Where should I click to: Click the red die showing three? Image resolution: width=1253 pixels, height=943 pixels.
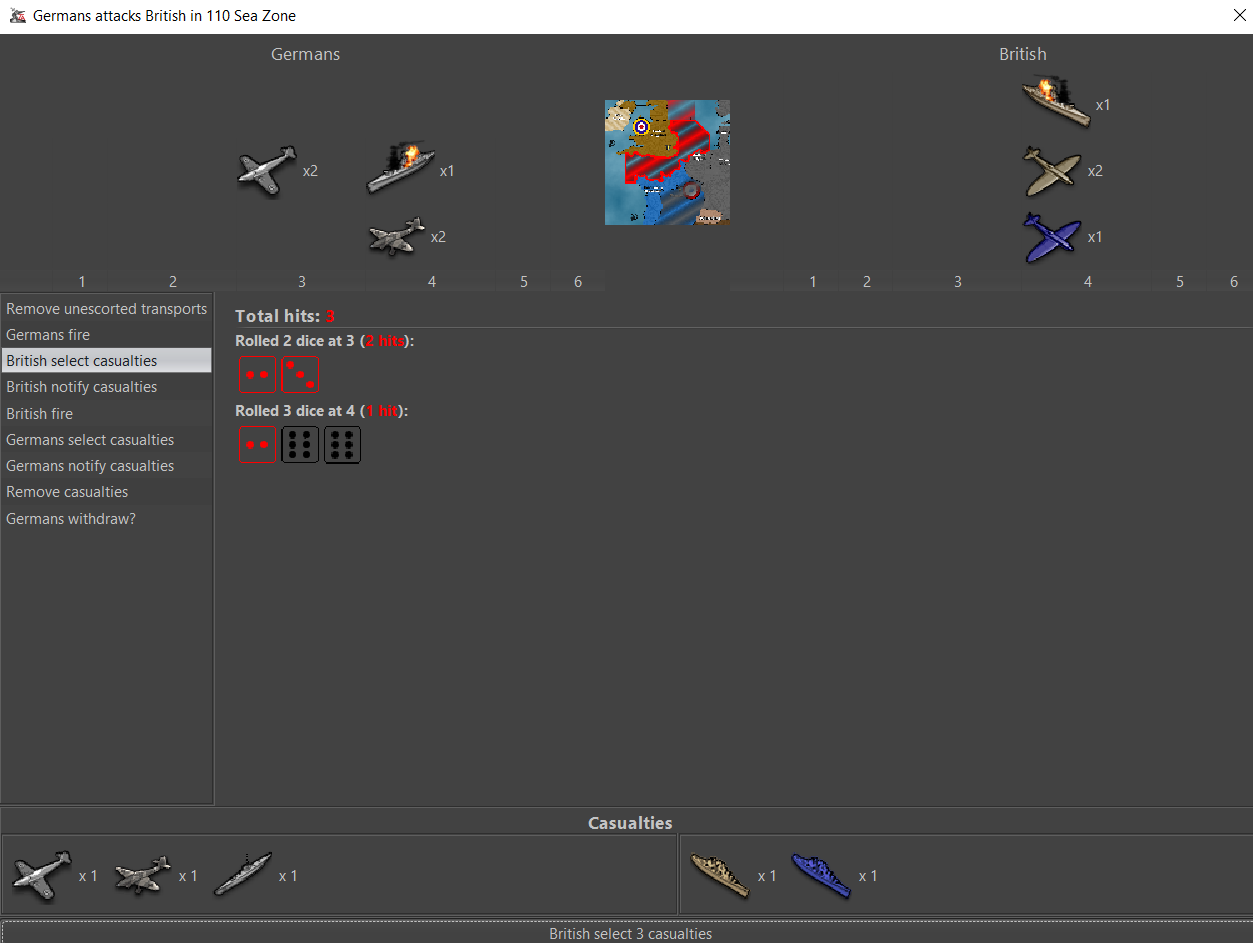300,375
